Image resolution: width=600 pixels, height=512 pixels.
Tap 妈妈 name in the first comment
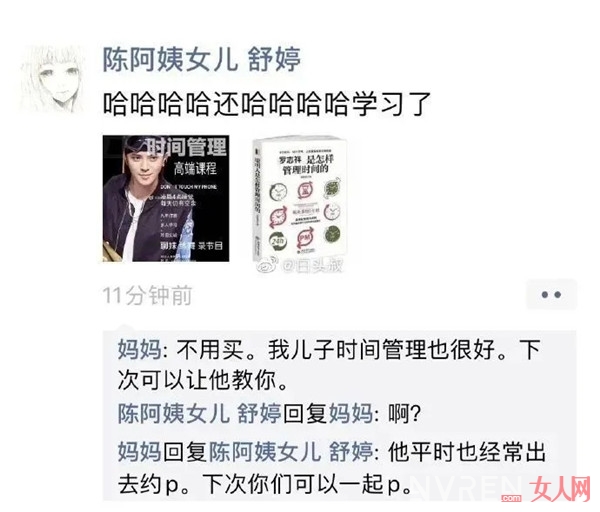coord(140,349)
